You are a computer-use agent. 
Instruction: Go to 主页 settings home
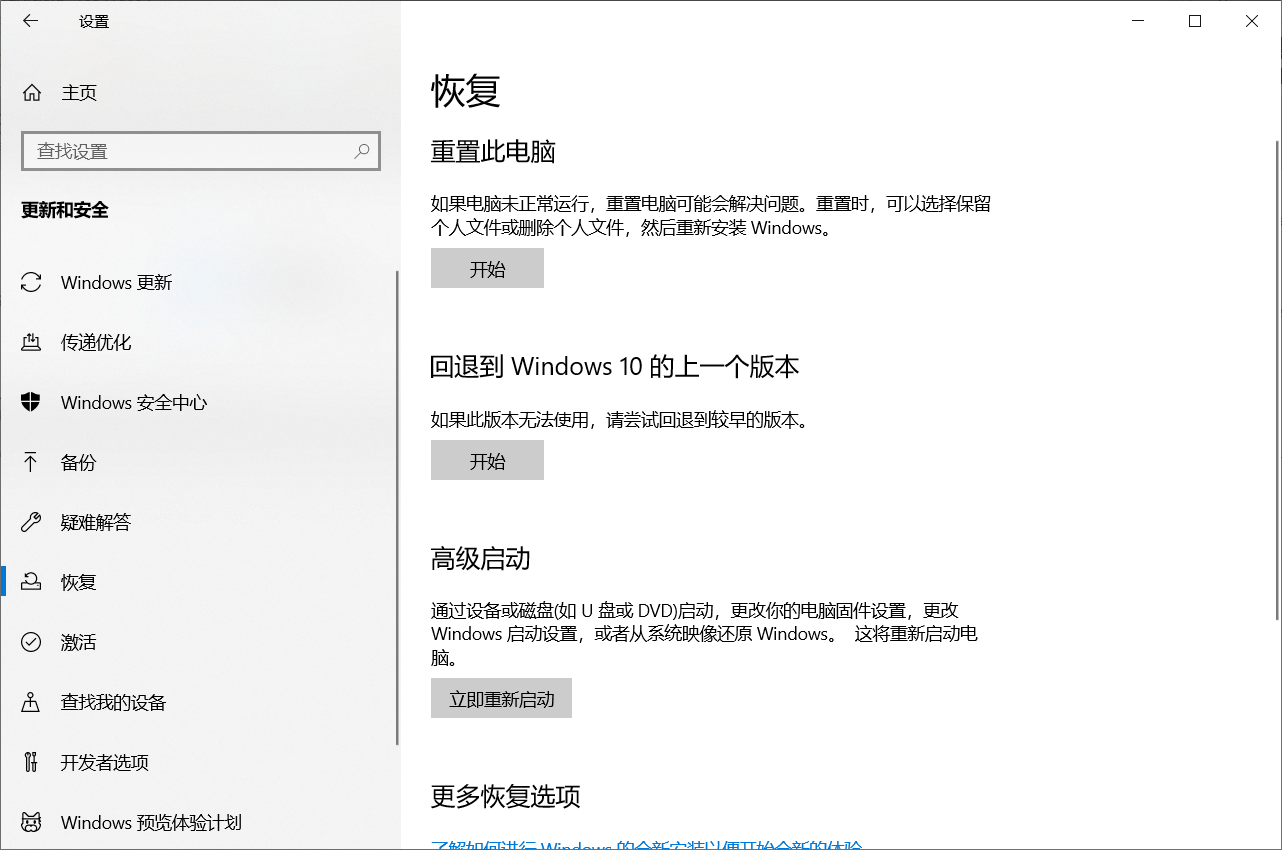pyautogui.click(x=198, y=93)
